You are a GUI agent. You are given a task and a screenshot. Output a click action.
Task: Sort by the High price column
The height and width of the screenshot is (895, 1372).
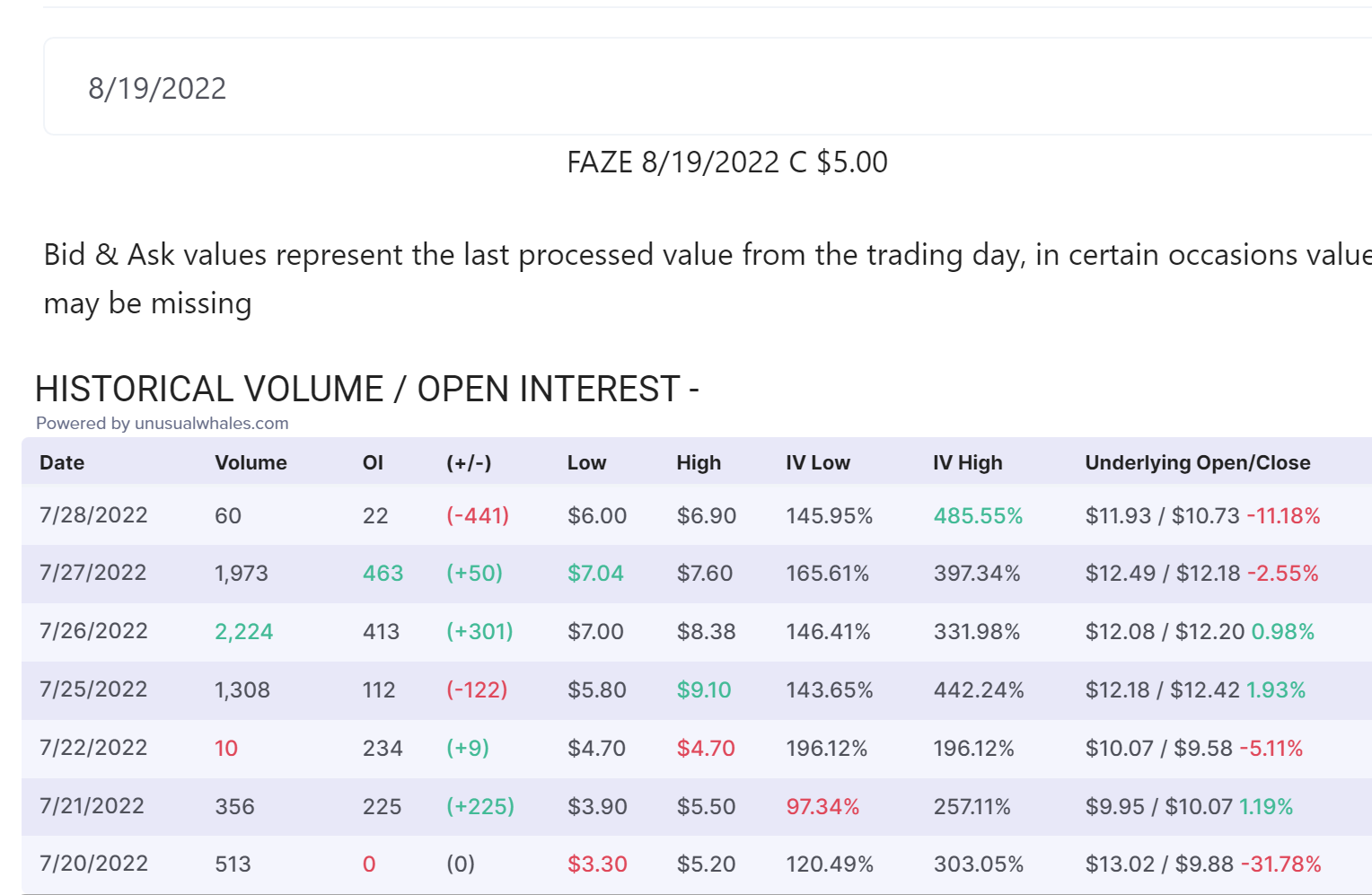[x=699, y=462]
